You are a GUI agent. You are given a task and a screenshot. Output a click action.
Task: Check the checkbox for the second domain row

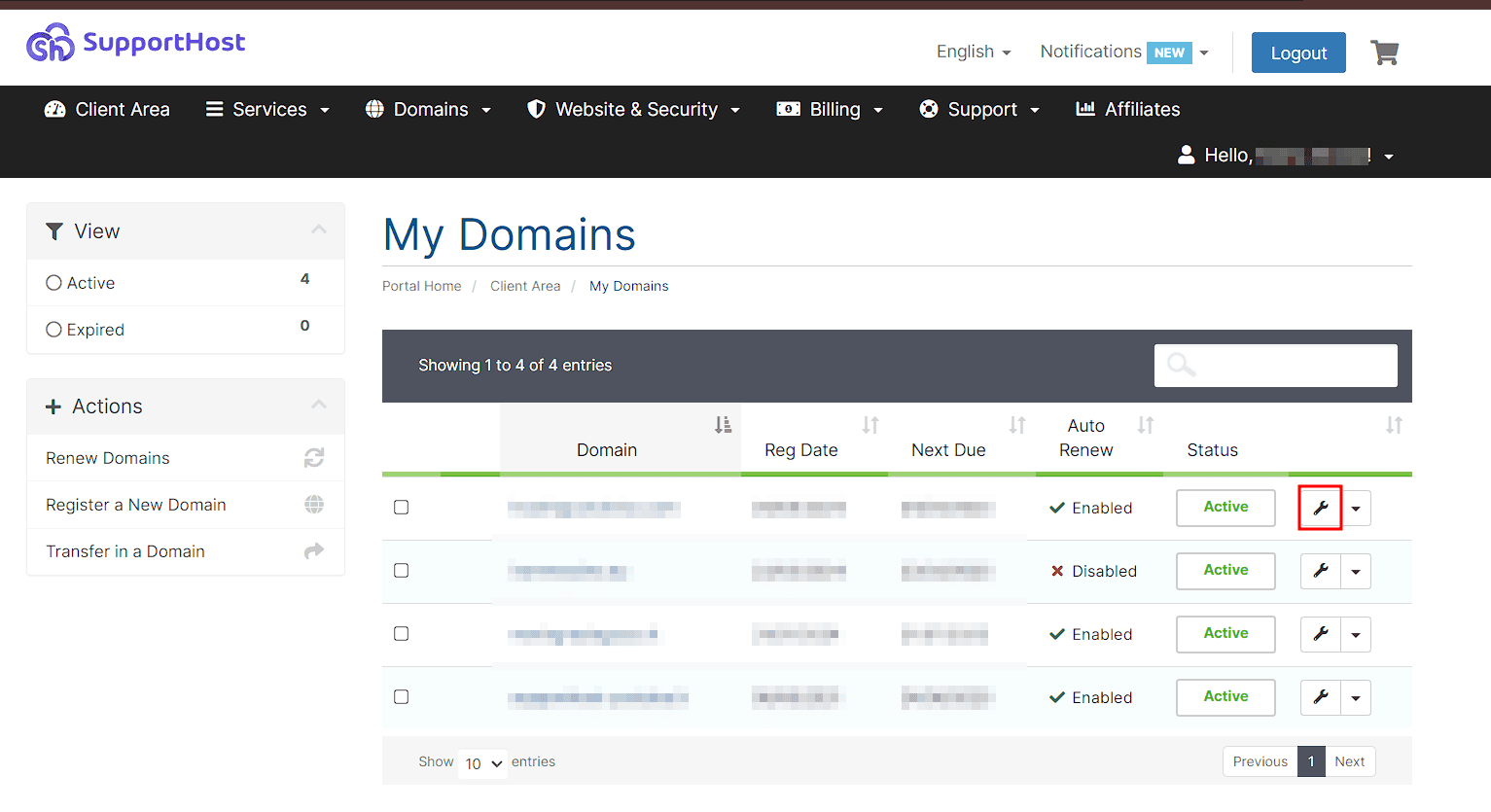pos(401,570)
